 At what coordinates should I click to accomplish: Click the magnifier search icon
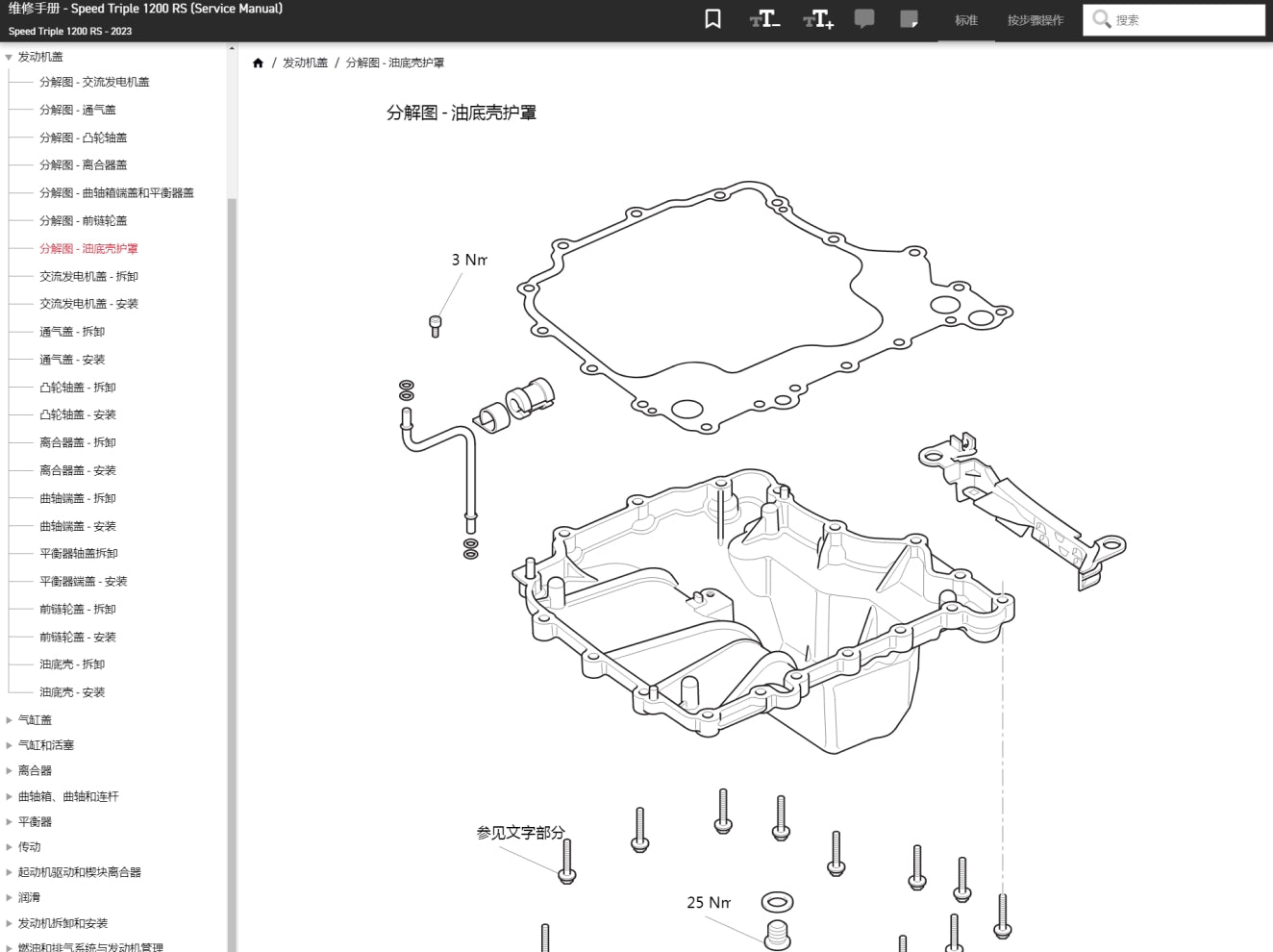point(1102,19)
